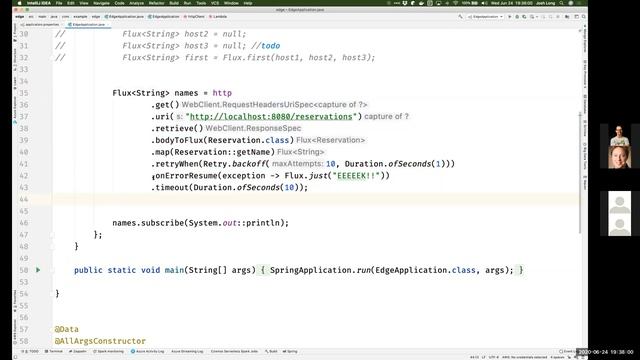Open the Spring tool window
Viewport: 640px width, 360px height.
[x=290, y=351]
